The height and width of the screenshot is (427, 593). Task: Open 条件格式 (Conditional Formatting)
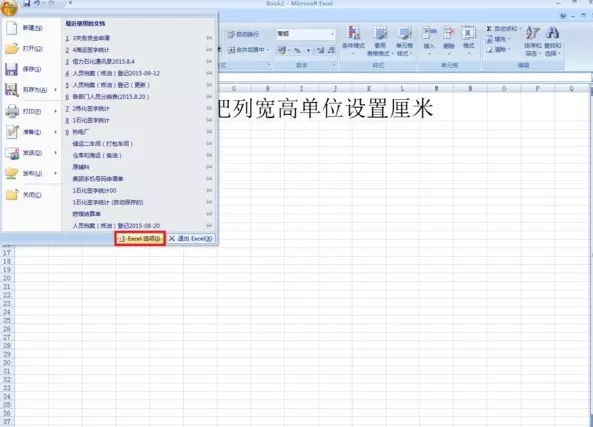(x=353, y=40)
